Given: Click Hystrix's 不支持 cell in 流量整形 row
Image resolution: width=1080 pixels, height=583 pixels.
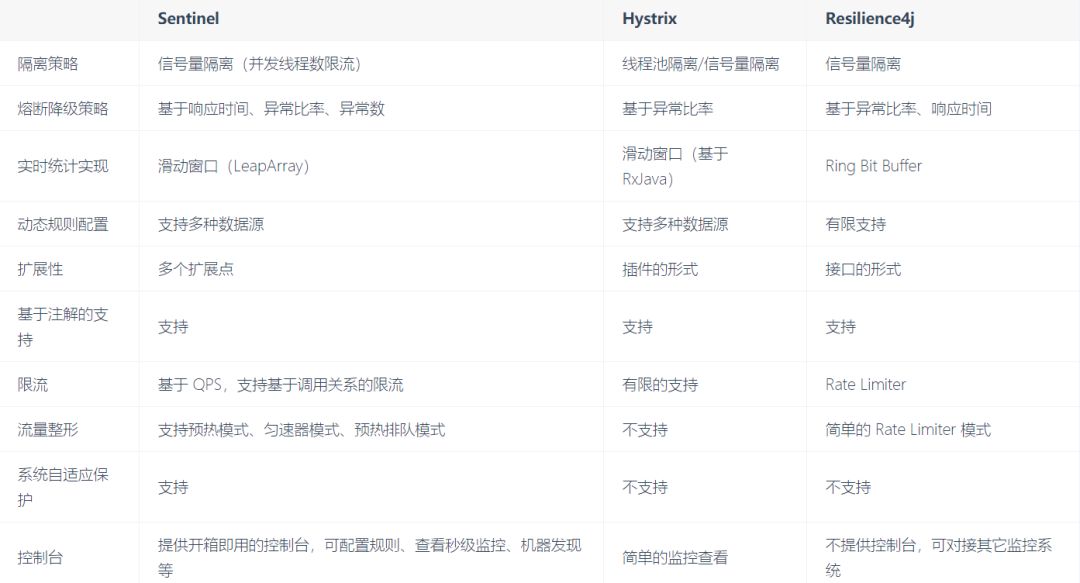Looking at the screenshot, I should [645, 430].
